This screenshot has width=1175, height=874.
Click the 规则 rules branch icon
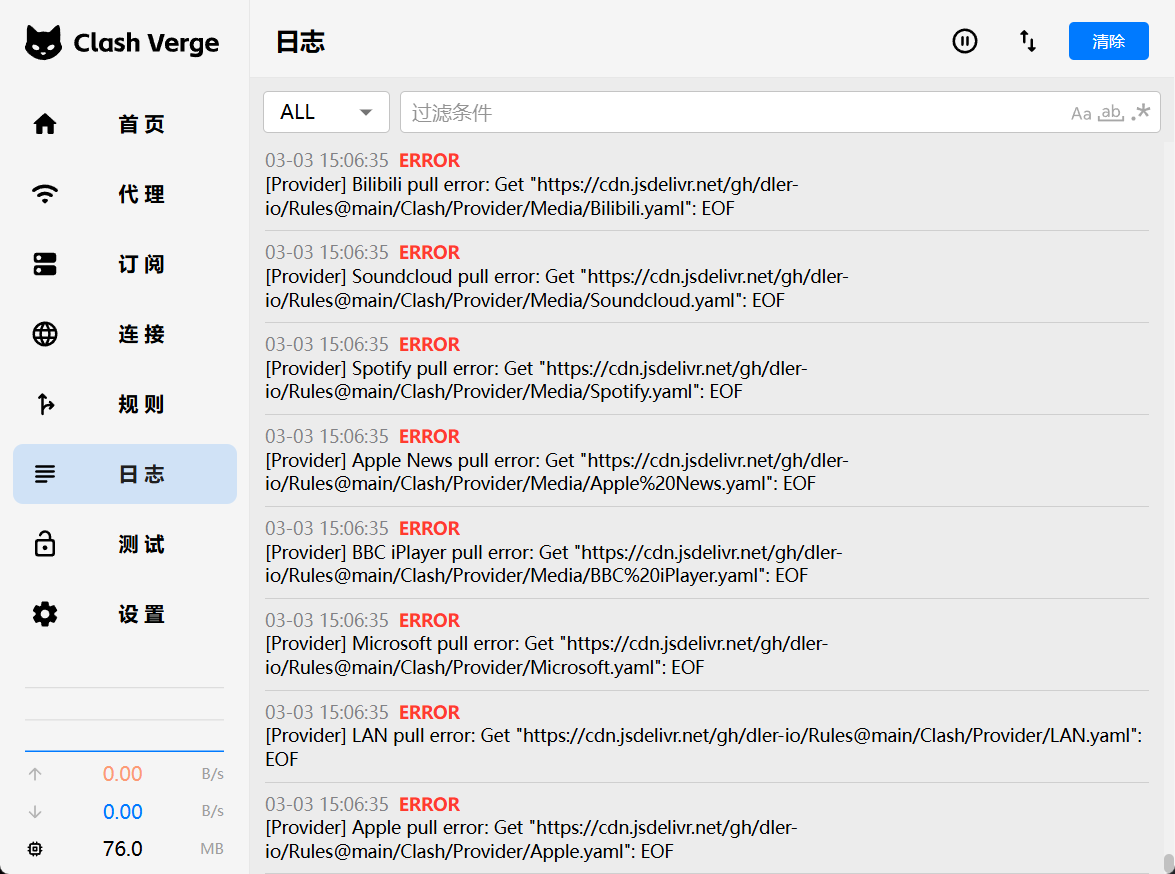pos(45,404)
